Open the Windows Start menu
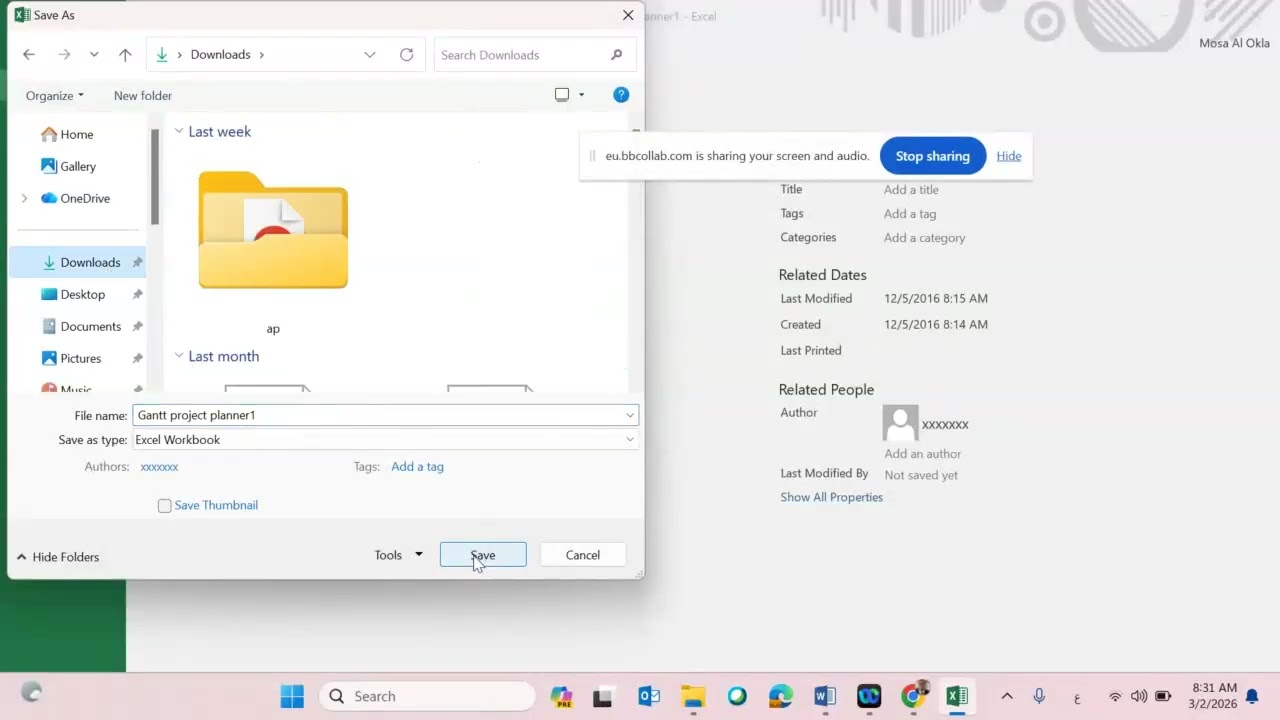The image size is (1280, 720). [x=292, y=696]
